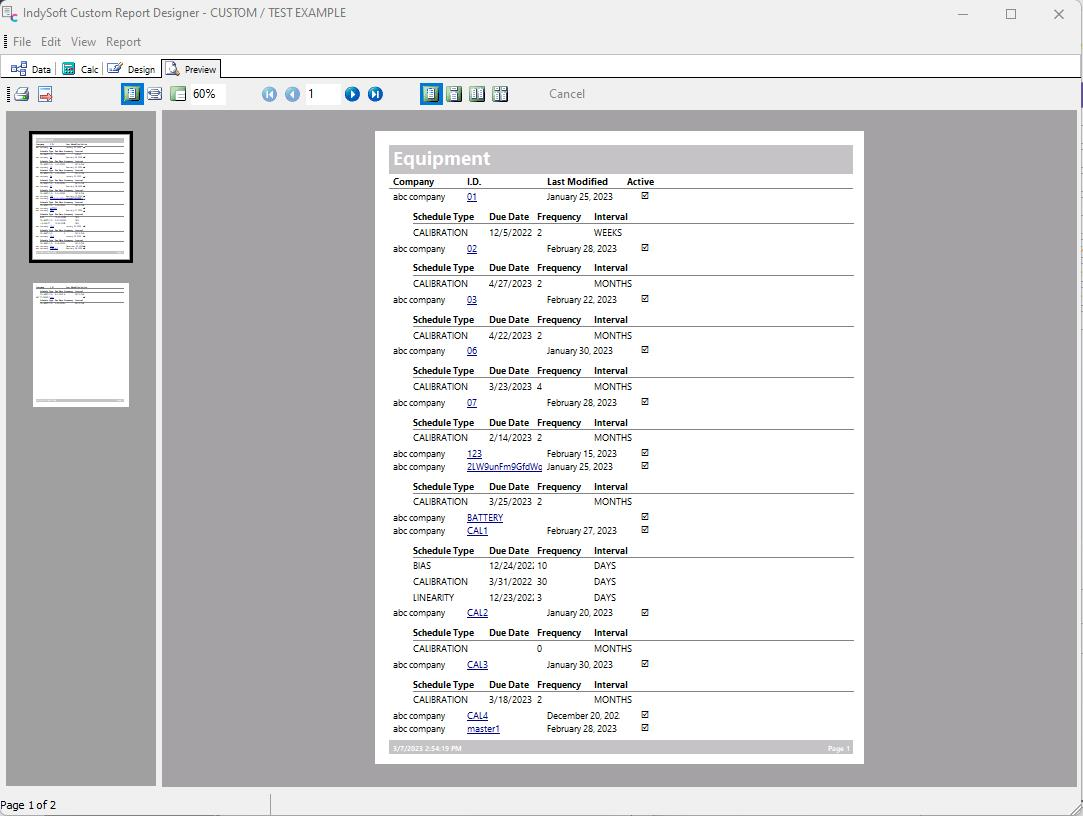Select the whole page zoom icon
1083x816 pixels.
[131, 94]
